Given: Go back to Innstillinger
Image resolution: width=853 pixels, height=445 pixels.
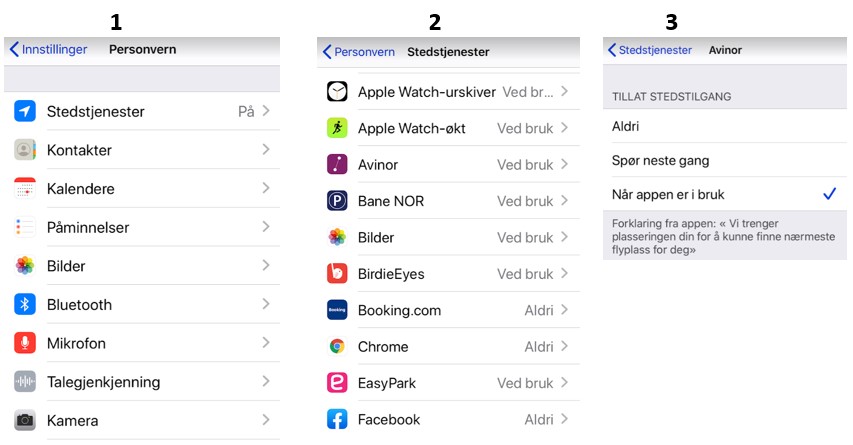Looking at the screenshot, I should point(48,50).
